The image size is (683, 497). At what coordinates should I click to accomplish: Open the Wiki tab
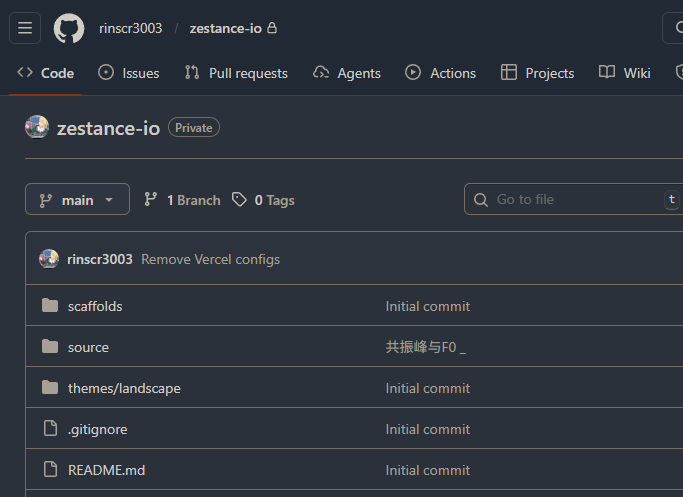(625, 73)
